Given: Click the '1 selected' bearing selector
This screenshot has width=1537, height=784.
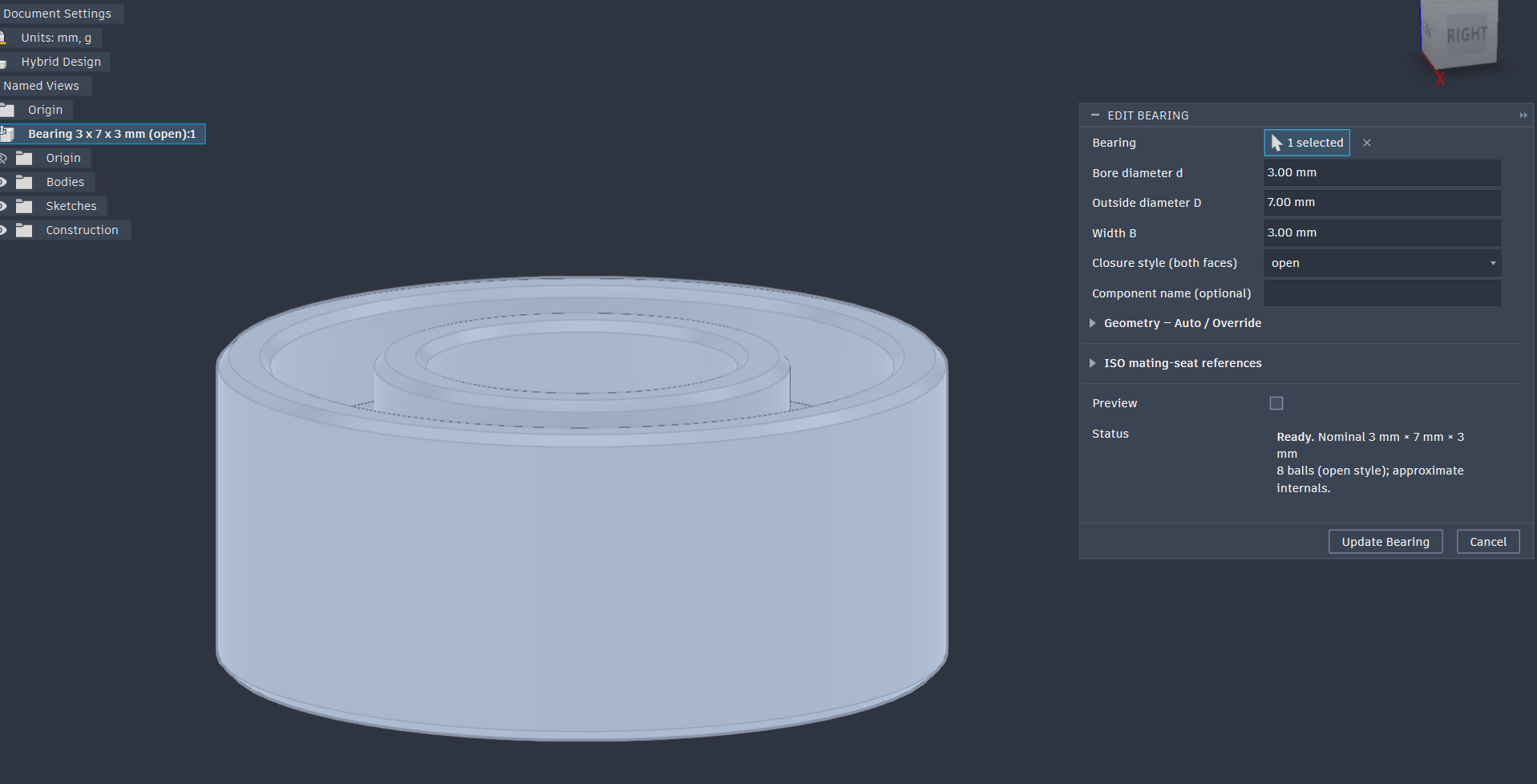Looking at the screenshot, I should point(1307,143).
